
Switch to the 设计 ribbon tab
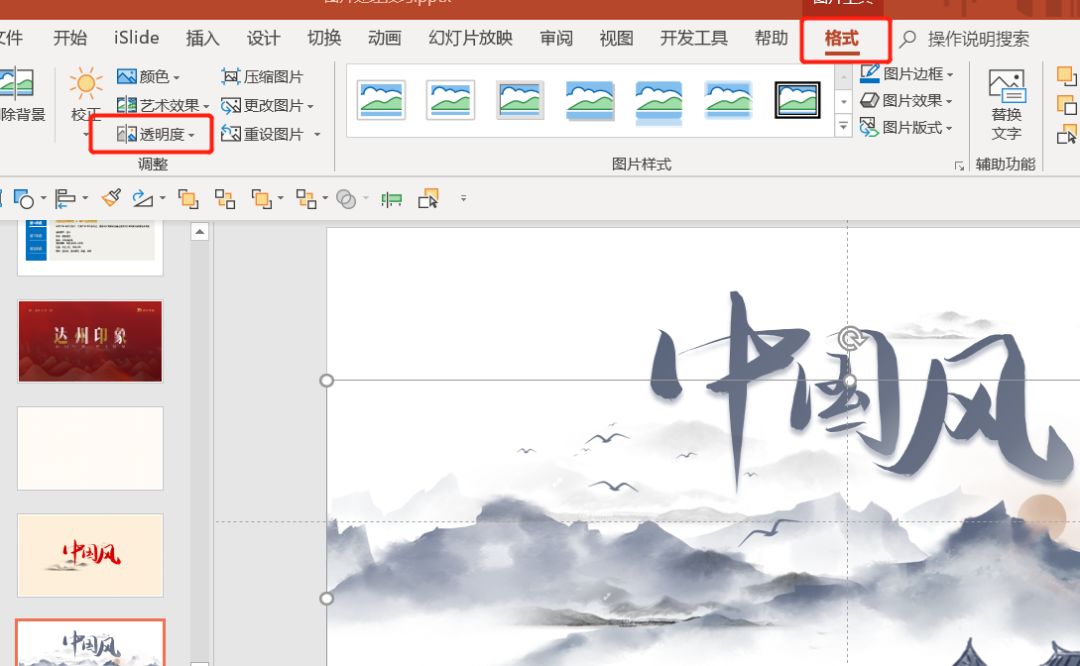click(x=263, y=38)
